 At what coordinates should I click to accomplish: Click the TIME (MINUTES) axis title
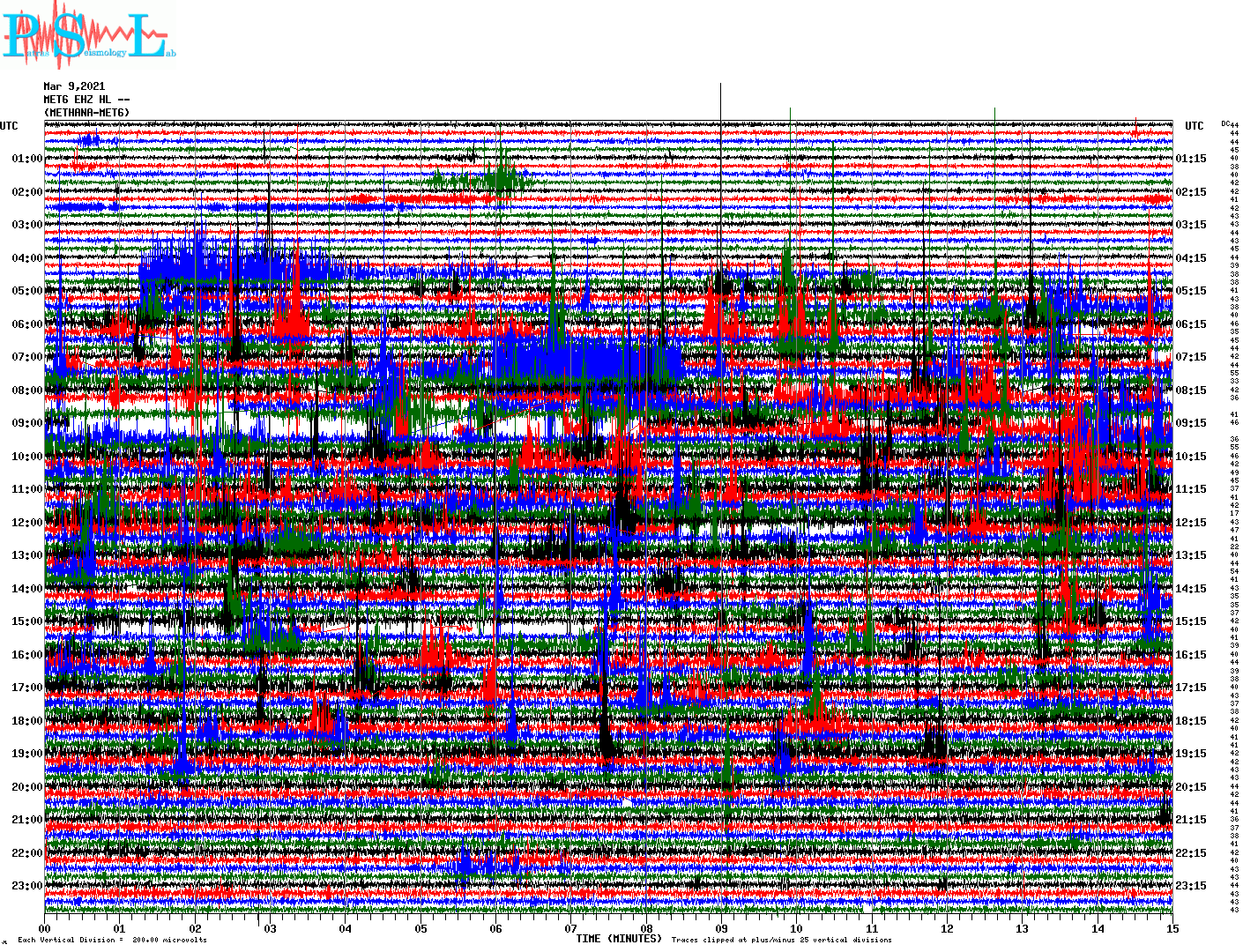click(x=619, y=939)
